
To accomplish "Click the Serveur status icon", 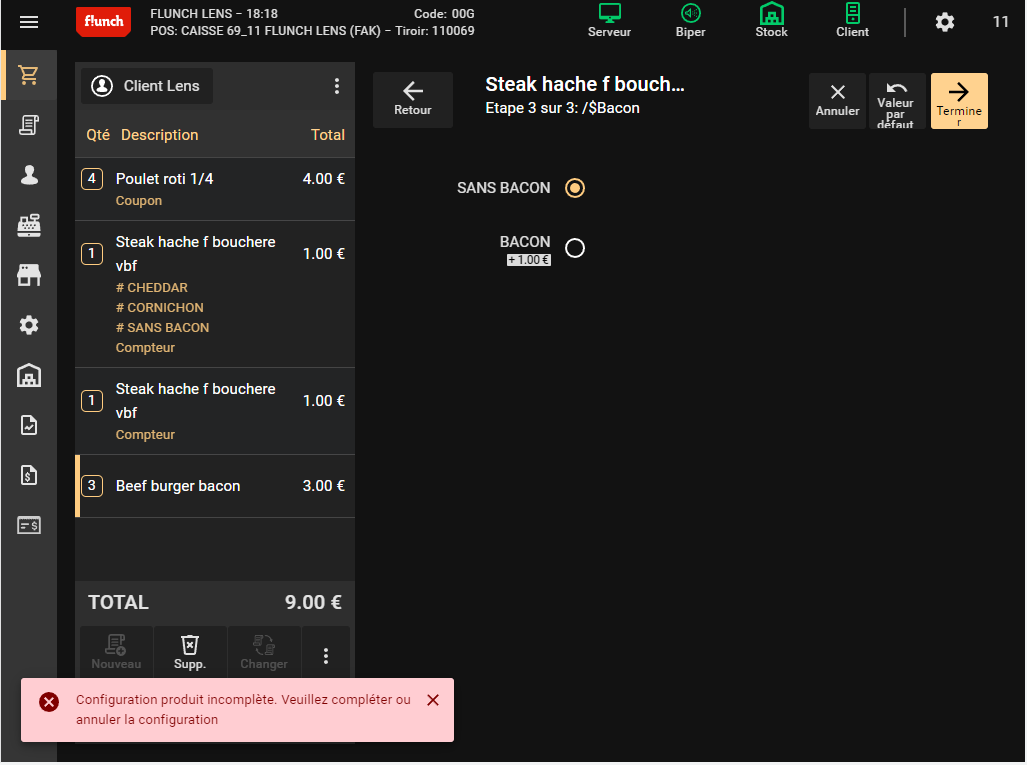I will click(609, 20).
